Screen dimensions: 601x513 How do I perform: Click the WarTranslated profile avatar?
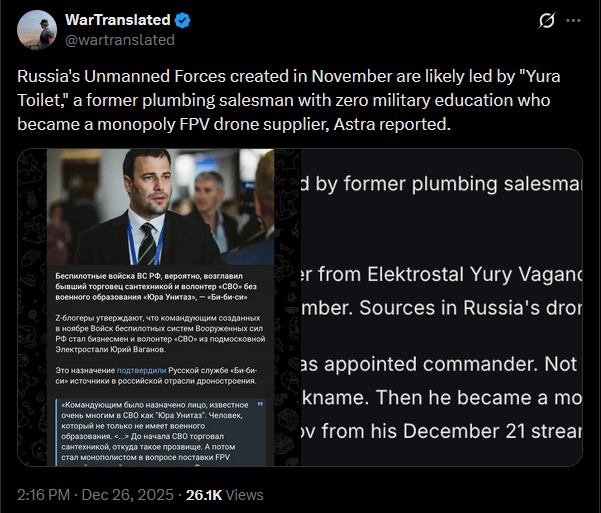tap(36, 29)
